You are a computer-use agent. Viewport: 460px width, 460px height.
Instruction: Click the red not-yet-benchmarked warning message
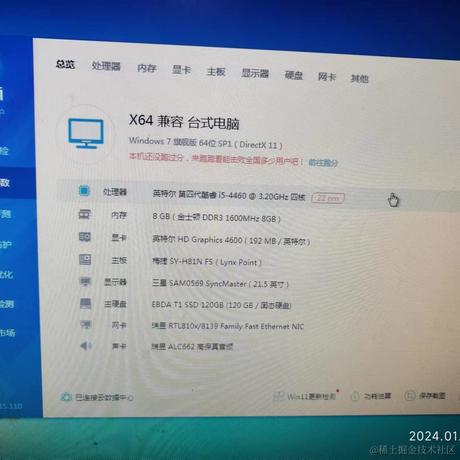point(216,159)
